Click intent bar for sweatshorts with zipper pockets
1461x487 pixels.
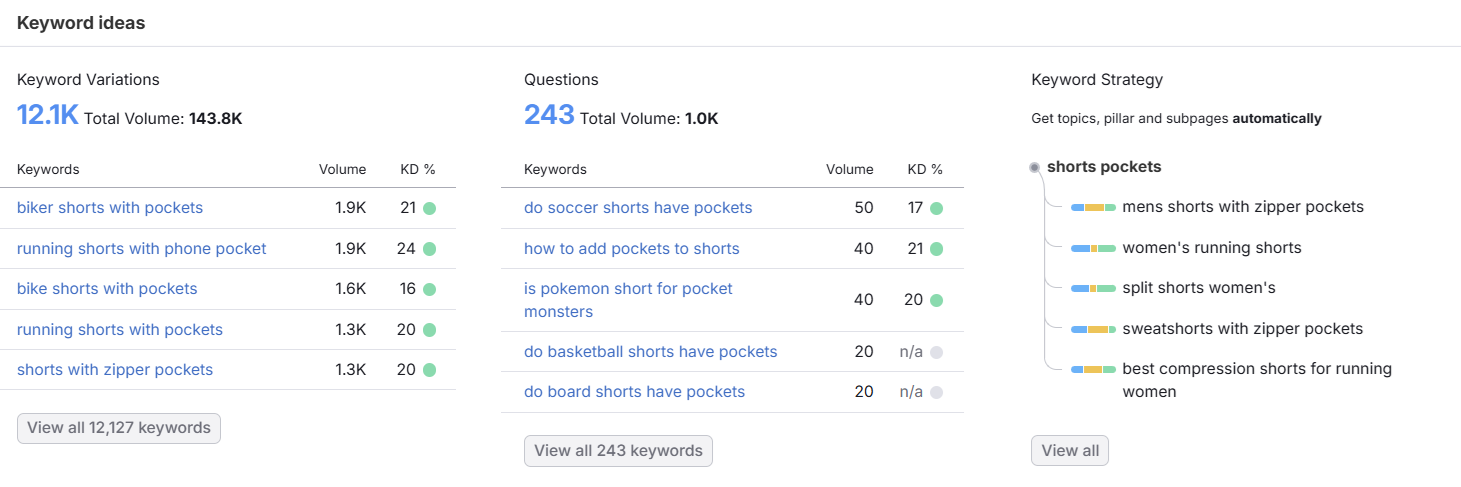click(1093, 329)
